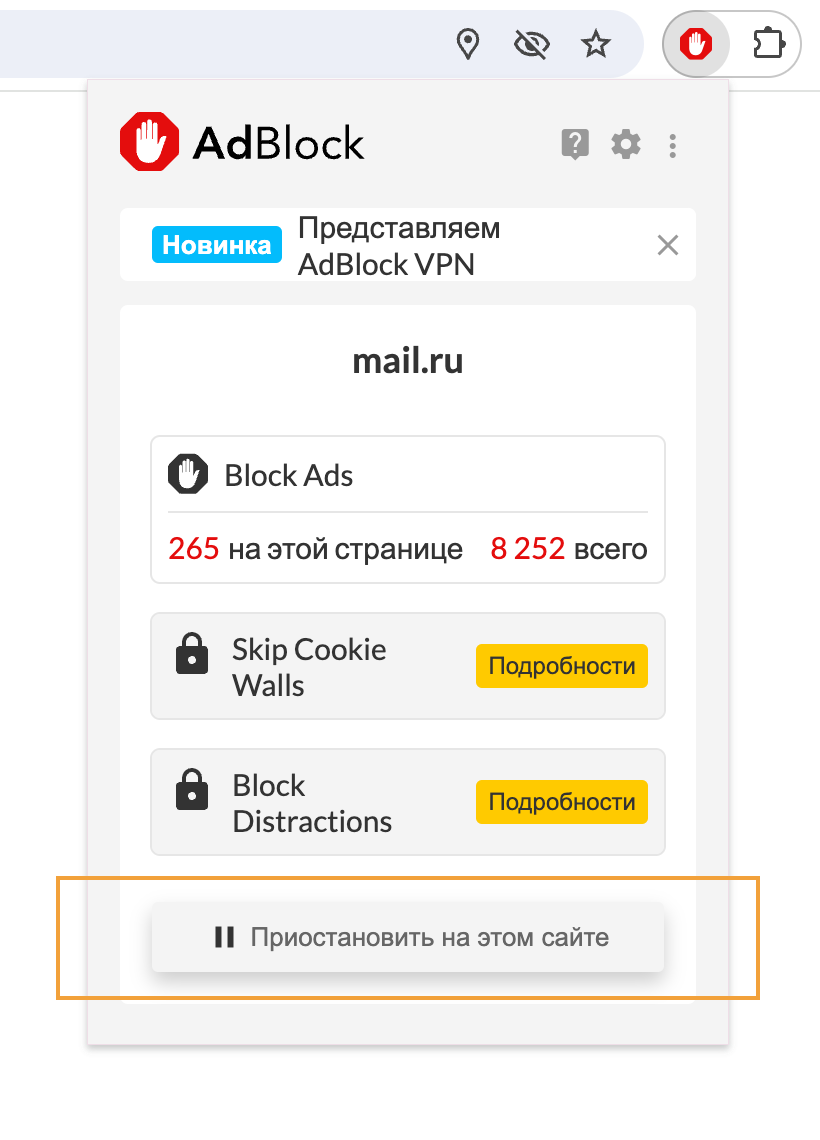
Task: Bookmark this page with the star icon
Action: pyautogui.click(x=596, y=44)
